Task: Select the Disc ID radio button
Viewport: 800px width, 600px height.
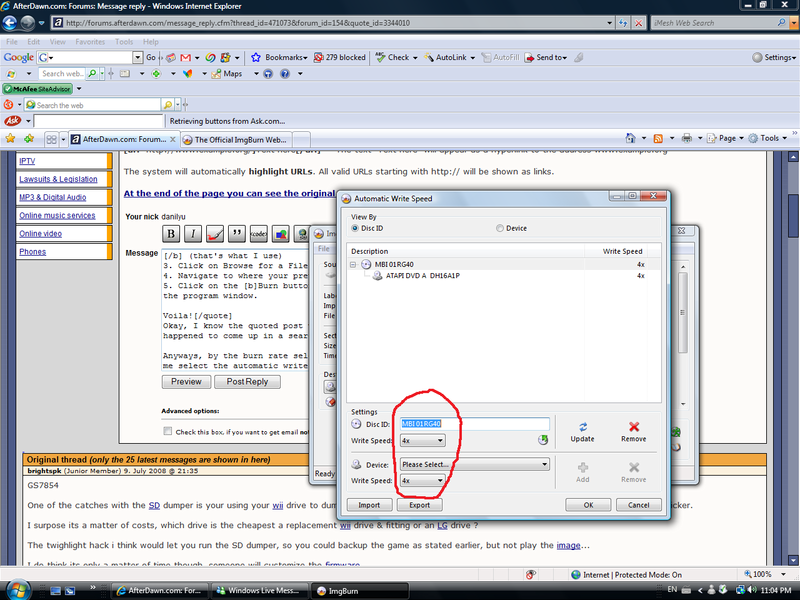Action: pyautogui.click(x=355, y=228)
